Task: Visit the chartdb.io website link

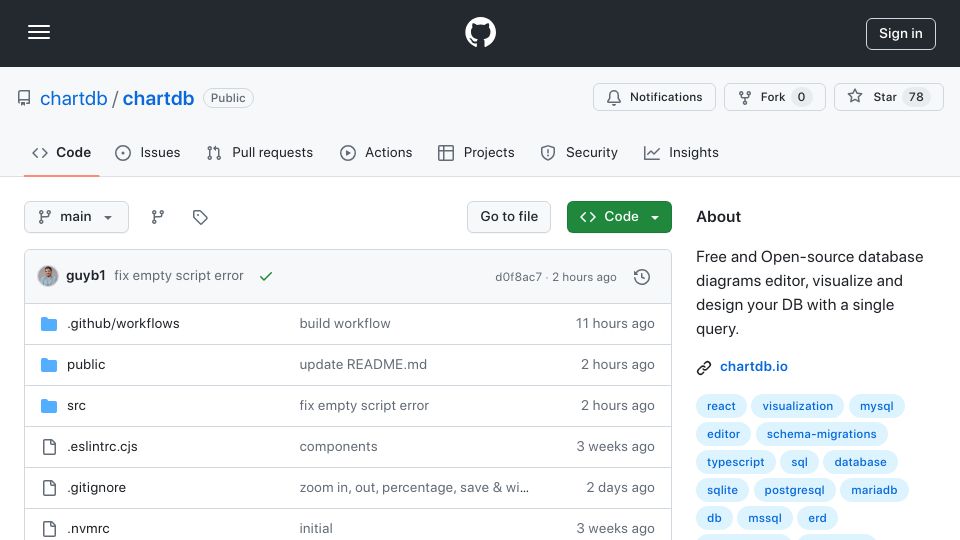Action: coord(754,366)
